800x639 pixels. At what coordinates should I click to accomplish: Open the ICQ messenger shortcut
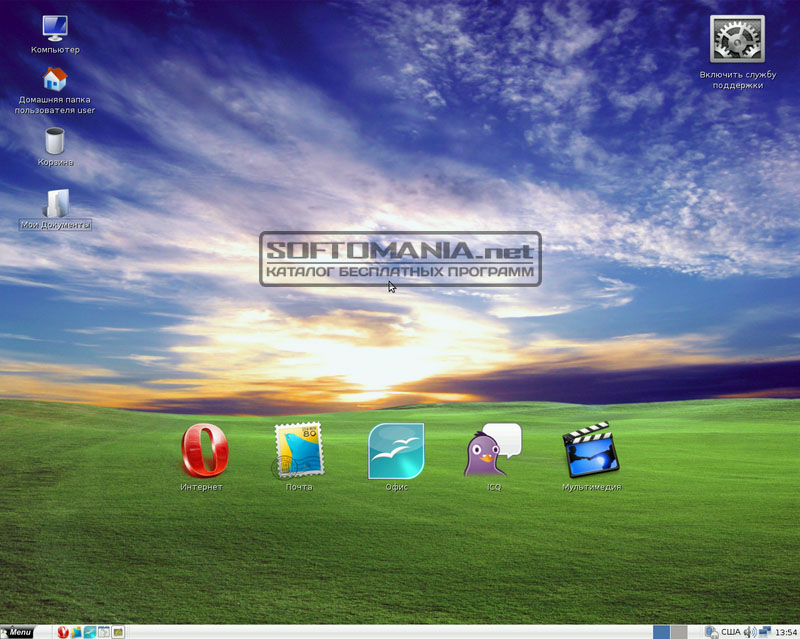[x=493, y=451]
